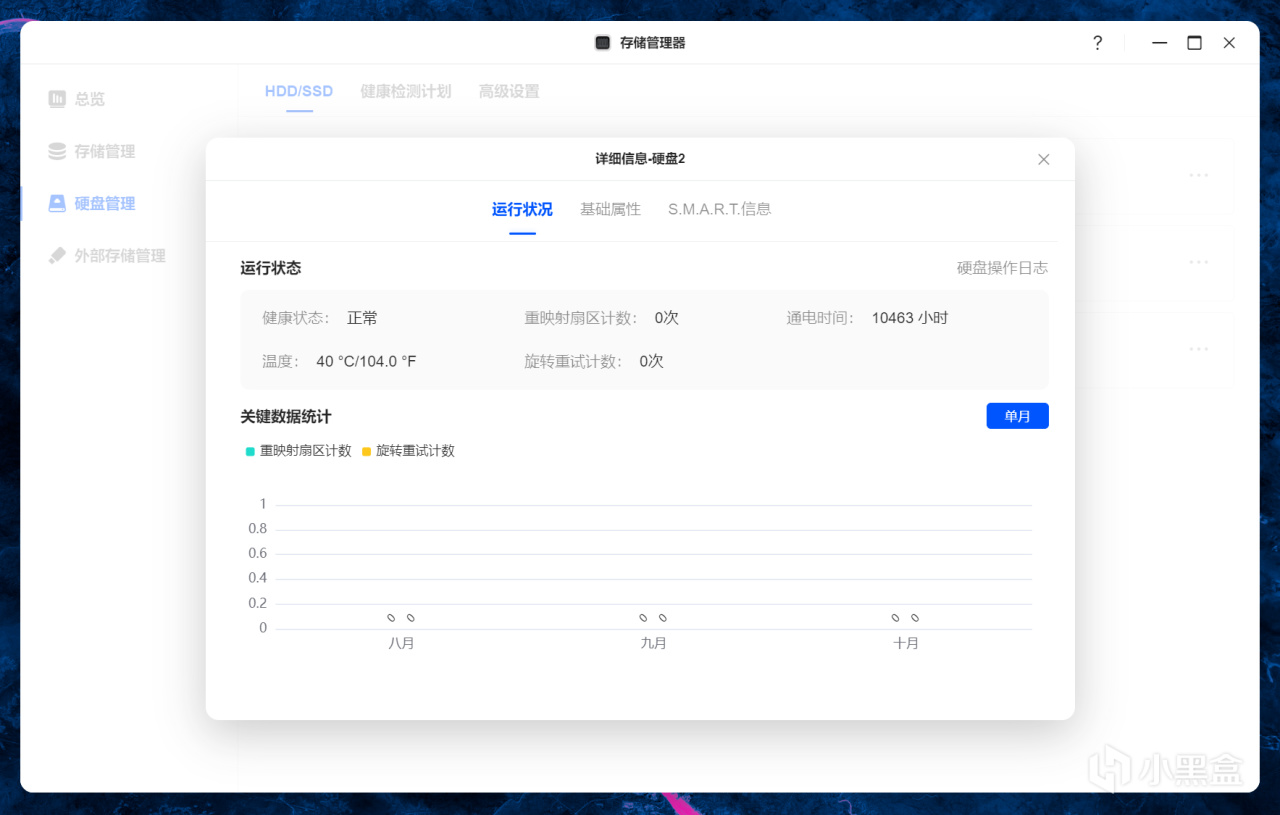
Task: Click the 存储管理器 app icon in title bar
Action: tap(602, 43)
